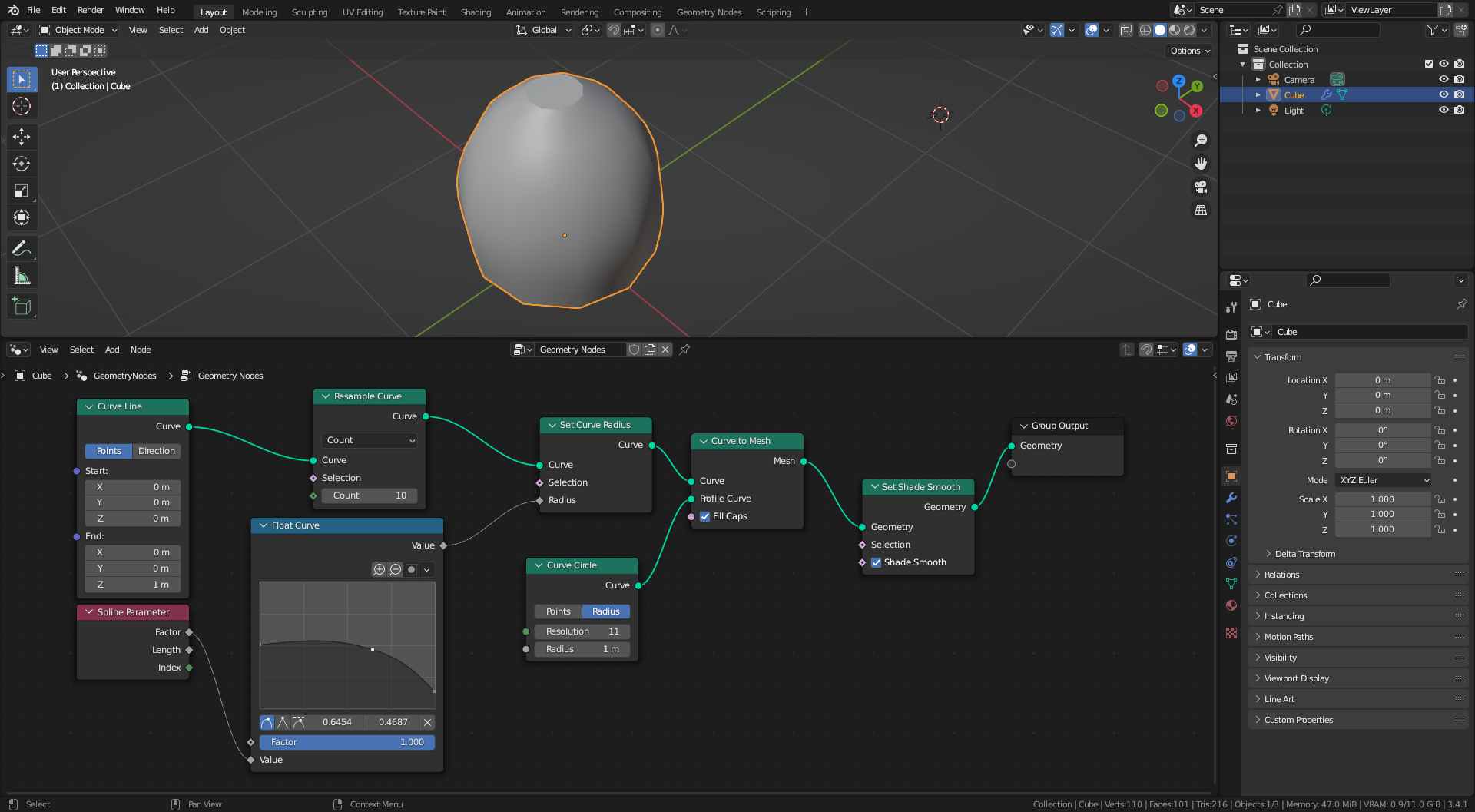Click the viewport zoom magnifier icon
The width and height of the screenshot is (1475, 812).
tap(1201, 141)
